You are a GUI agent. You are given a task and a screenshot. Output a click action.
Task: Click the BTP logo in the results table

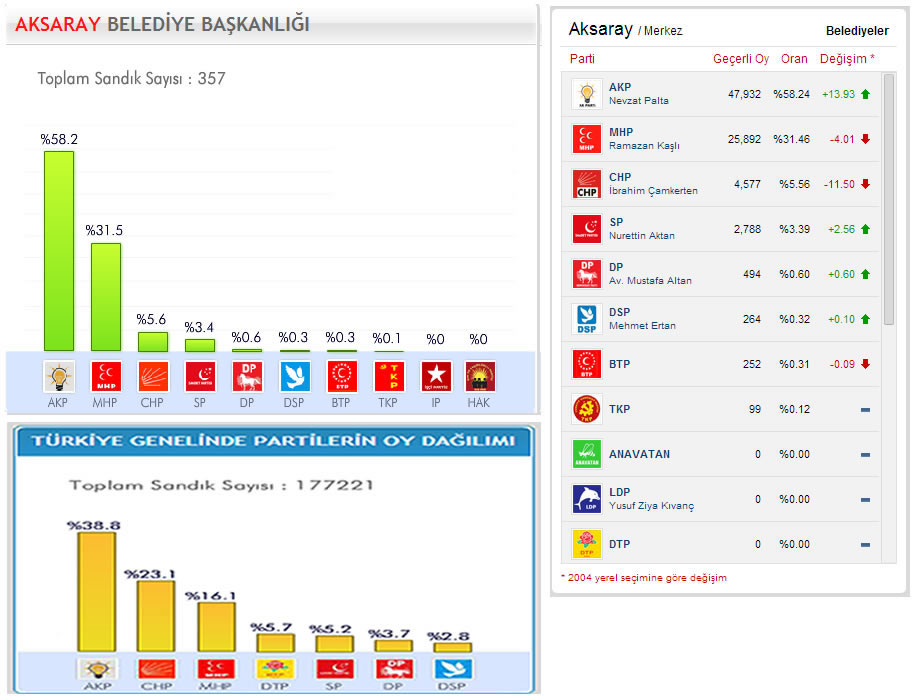[x=587, y=364]
